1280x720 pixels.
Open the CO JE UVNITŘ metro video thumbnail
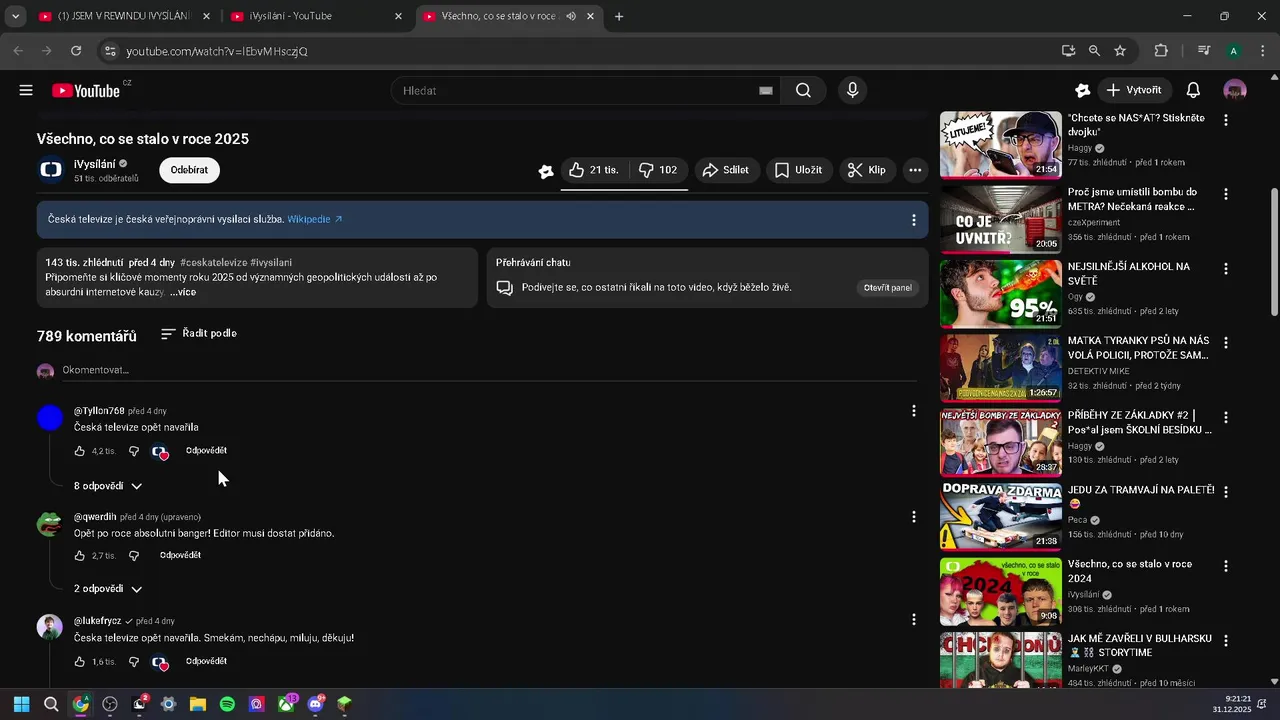[x=1000, y=219]
